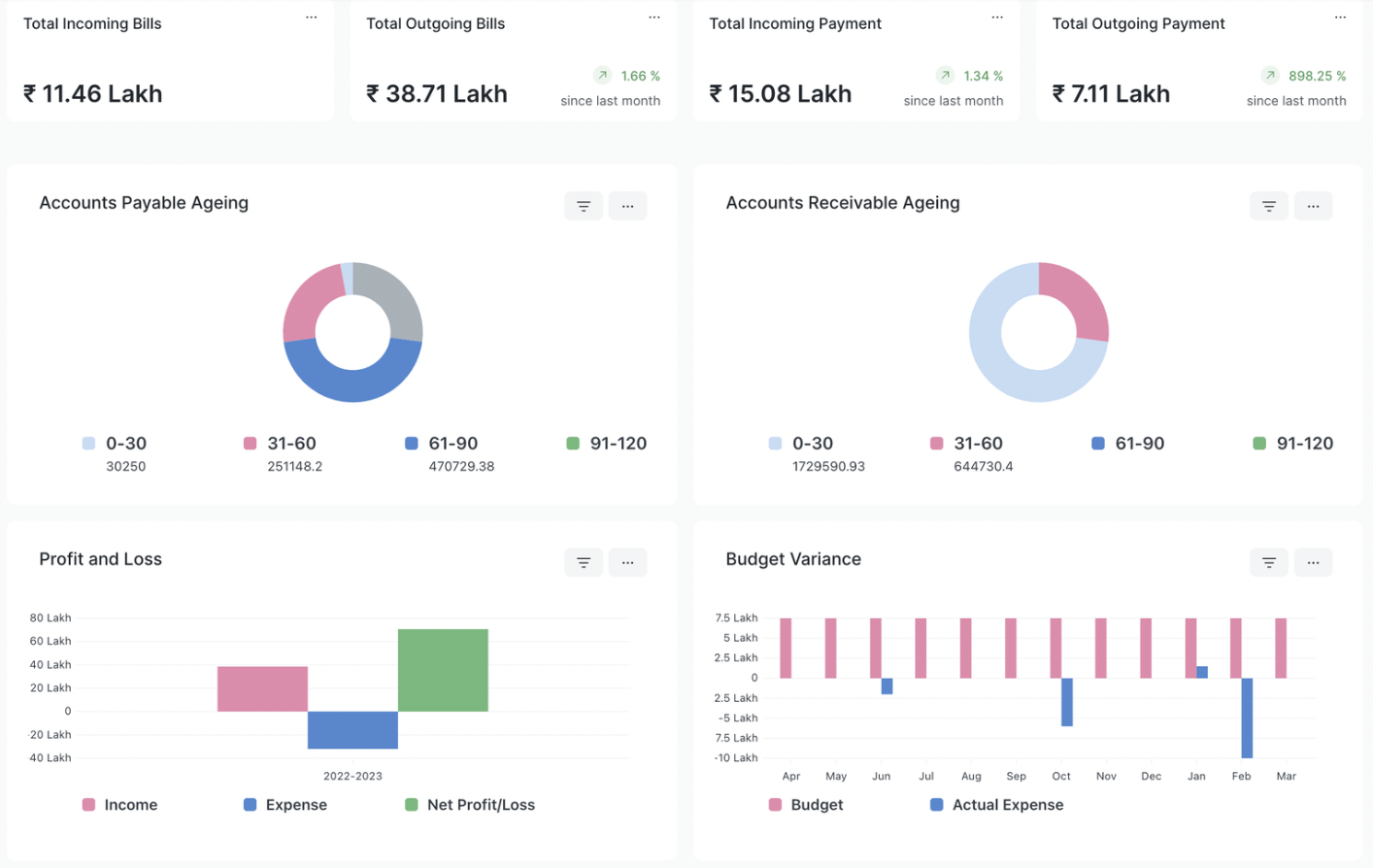The width and height of the screenshot is (1373, 868).
Task: Expand Total Incoming Bills card menu
Action: click(x=311, y=17)
